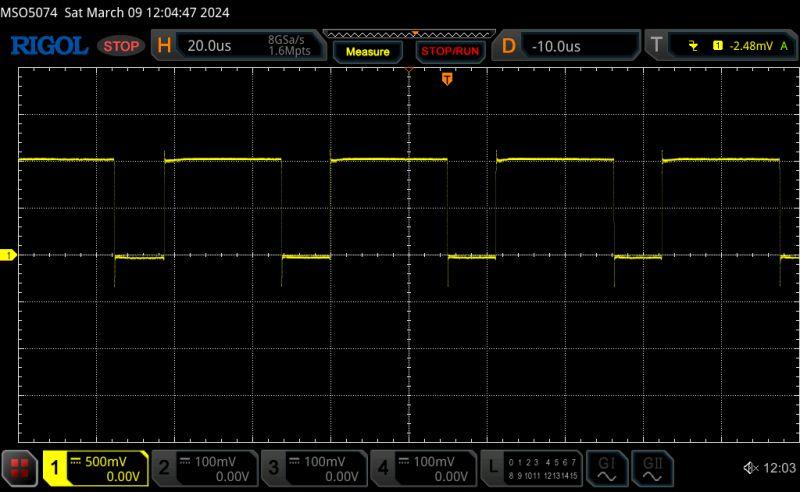This screenshot has width=800, height=492.
Task: Click the 8GSa/s sample rate readout
Action: 287,40
